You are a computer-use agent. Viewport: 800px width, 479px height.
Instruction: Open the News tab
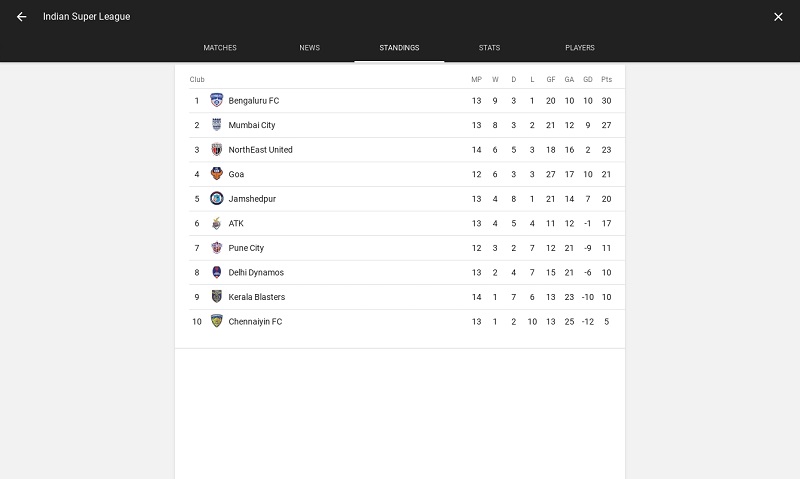click(310, 47)
